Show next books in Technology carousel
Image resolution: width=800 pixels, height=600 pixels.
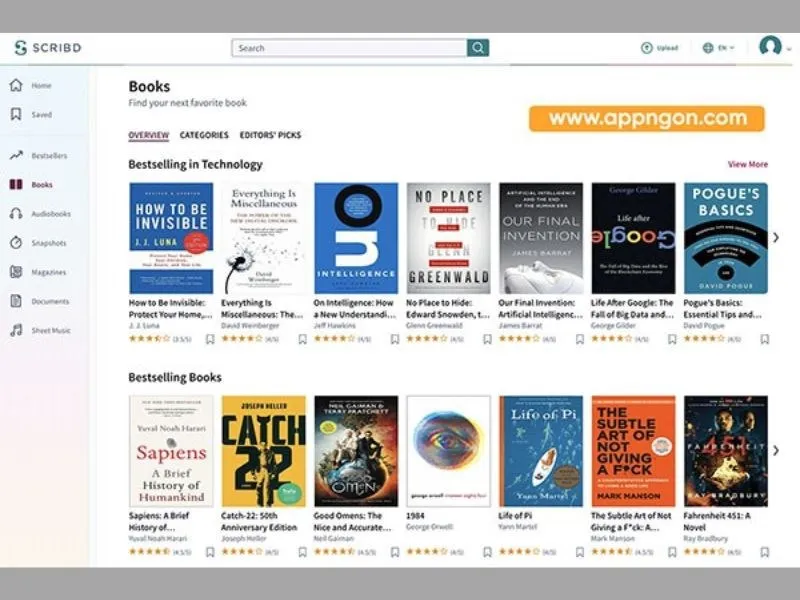click(776, 238)
